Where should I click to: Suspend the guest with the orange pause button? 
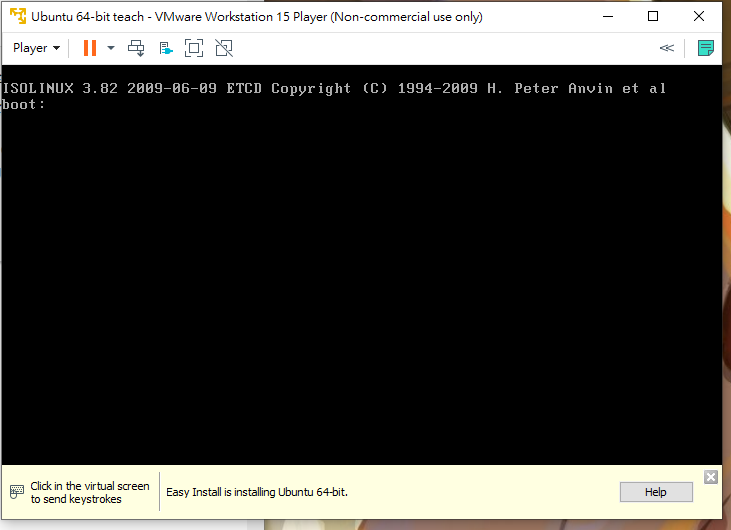(x=90, y=48)
